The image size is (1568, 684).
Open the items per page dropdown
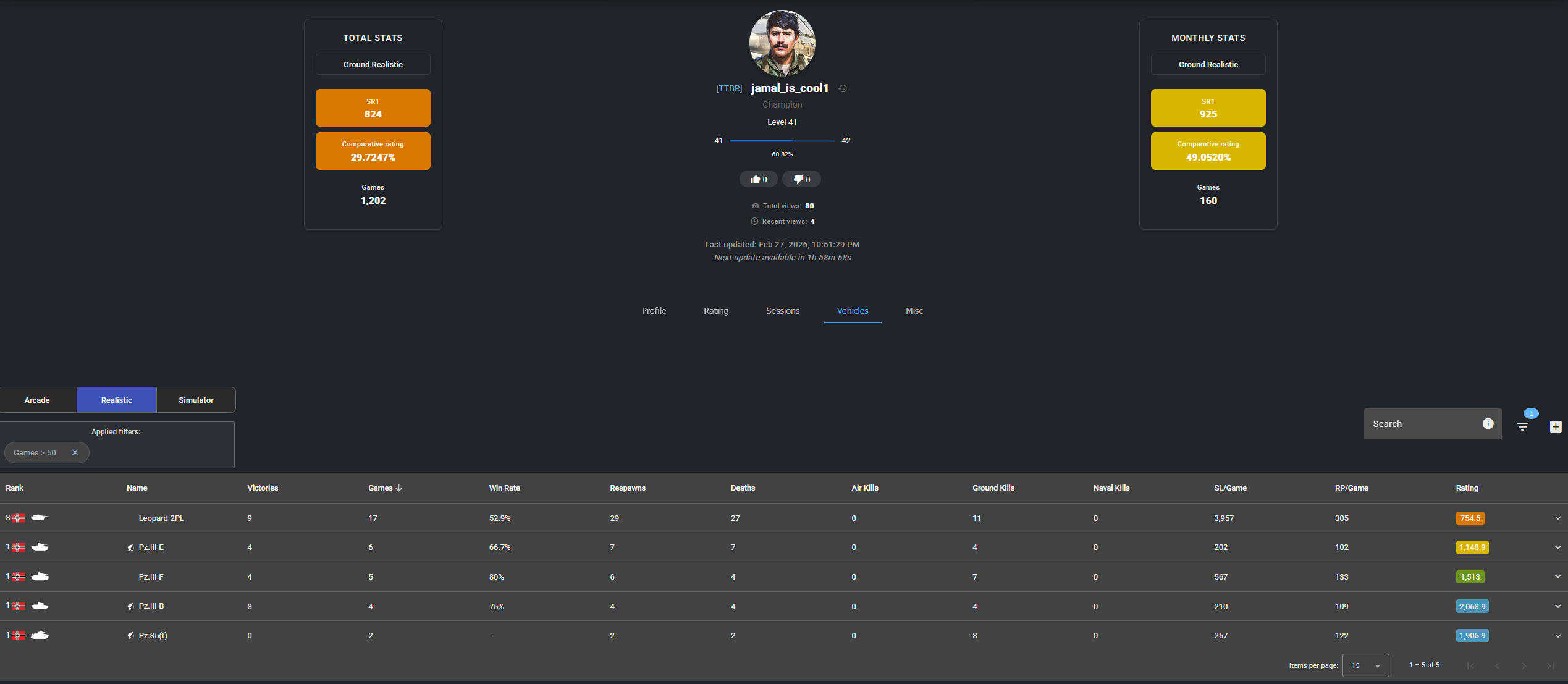[x=1365, y=665]
